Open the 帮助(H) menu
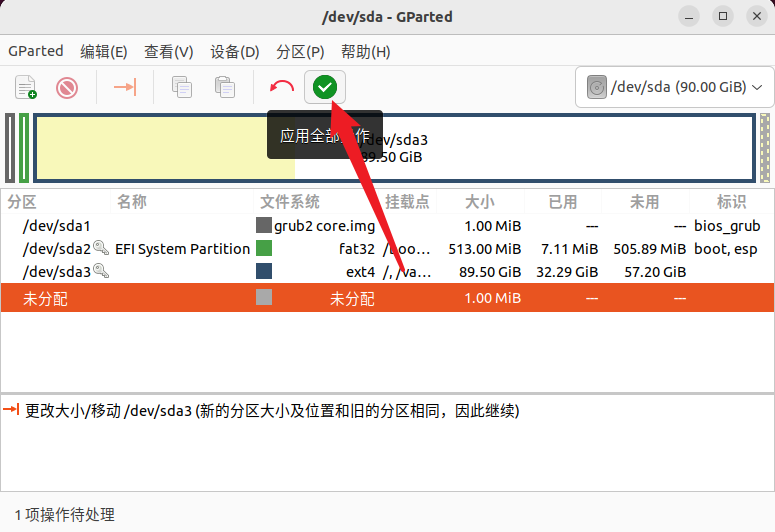This screenshot has width=775, height=532. tap(365, 52)
